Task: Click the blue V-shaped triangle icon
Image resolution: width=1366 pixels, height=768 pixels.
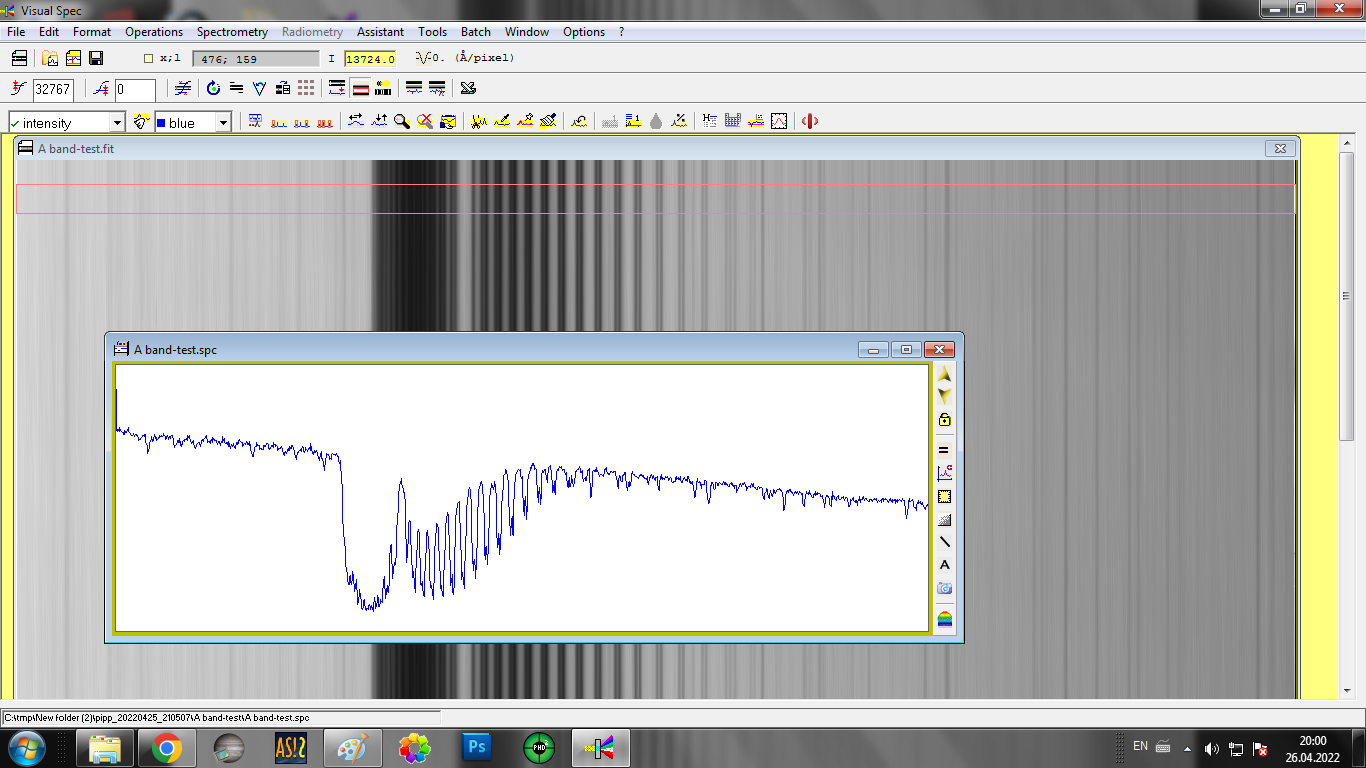Action: coord(259,89)
